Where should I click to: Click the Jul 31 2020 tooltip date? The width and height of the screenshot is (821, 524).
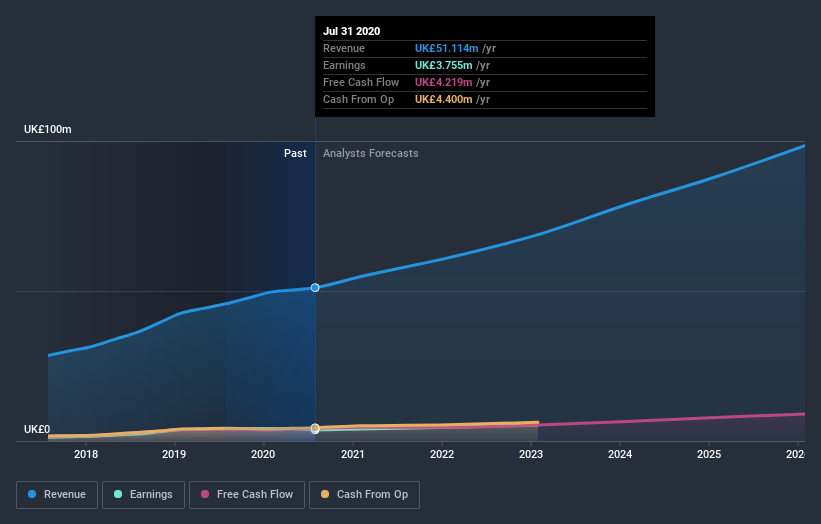(x=351, y=31)
